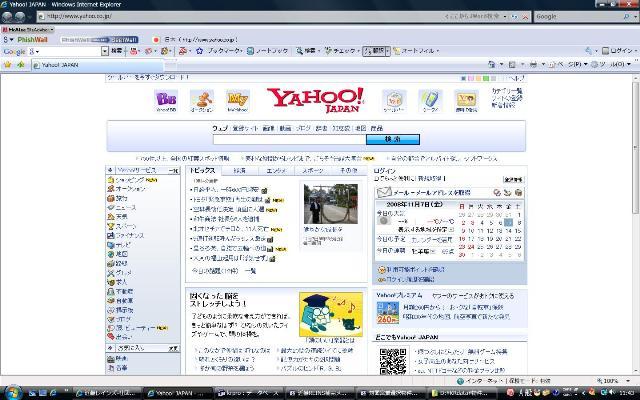
Task: Open the Yahoo! BB icon
Action: click(x=166, y=99)
